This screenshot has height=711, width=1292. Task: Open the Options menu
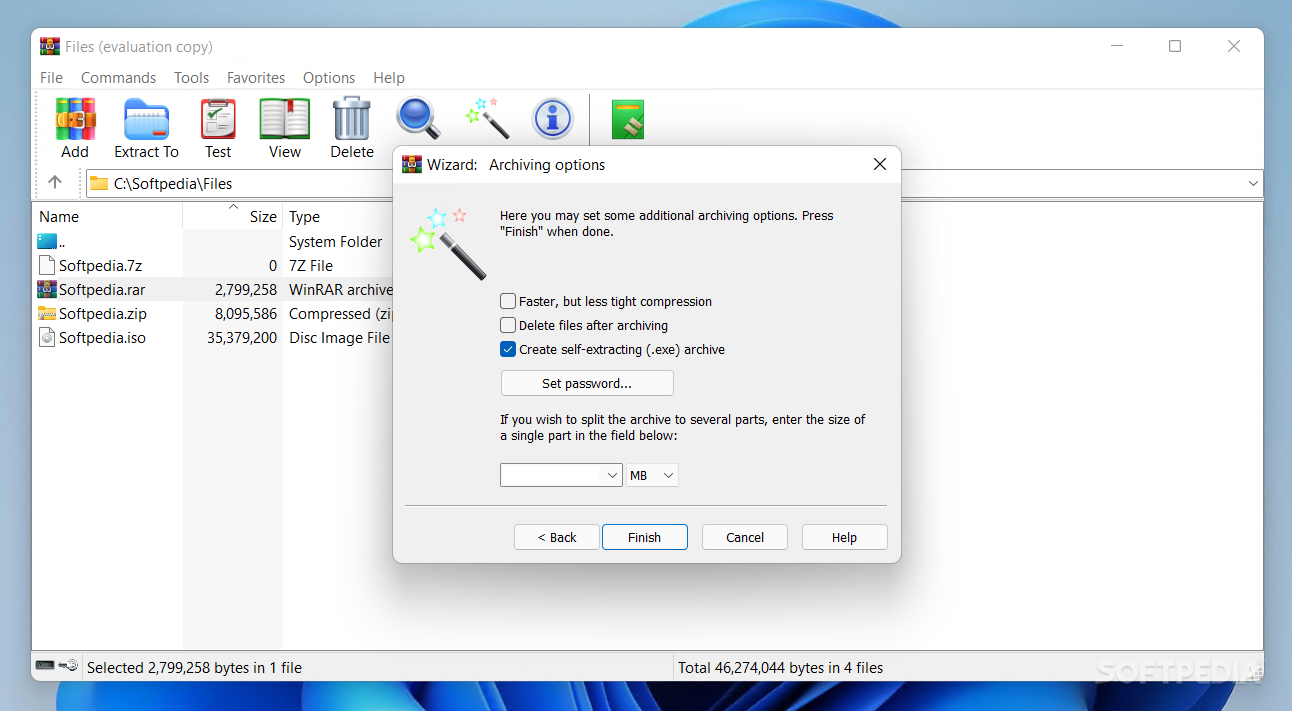pos(329,77)
